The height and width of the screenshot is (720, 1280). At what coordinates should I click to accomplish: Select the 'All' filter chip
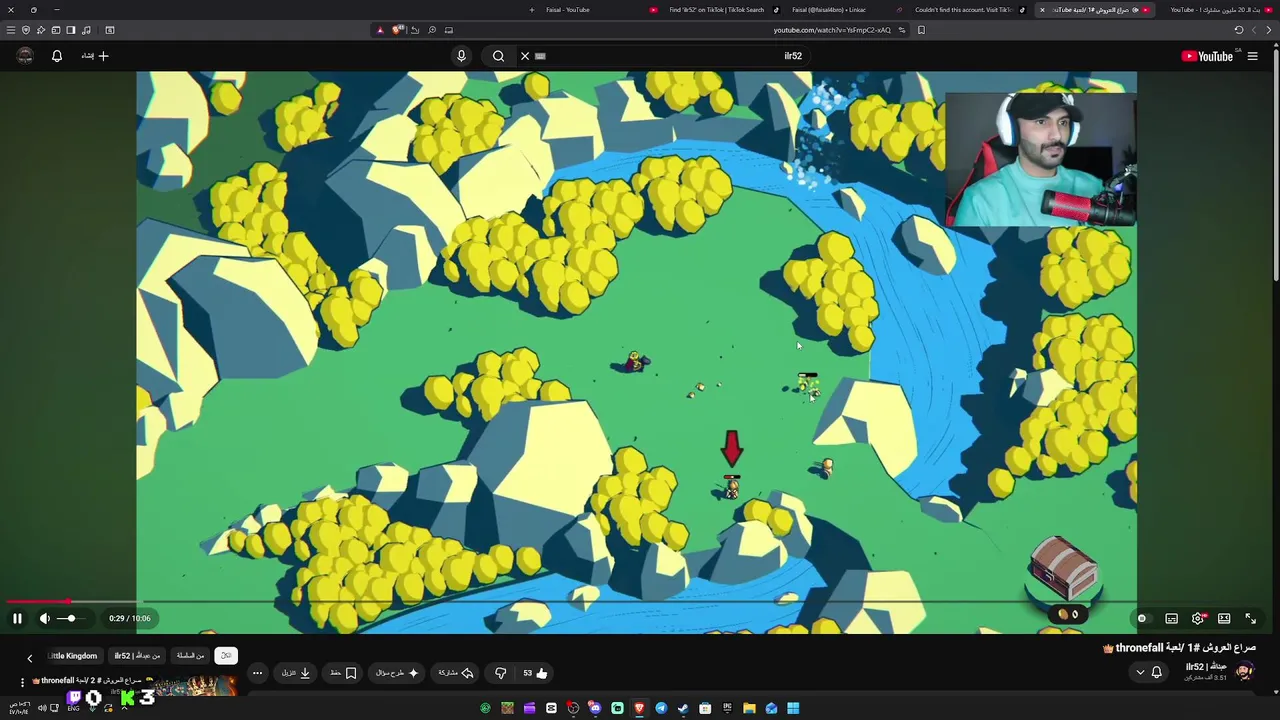(226, 656)
